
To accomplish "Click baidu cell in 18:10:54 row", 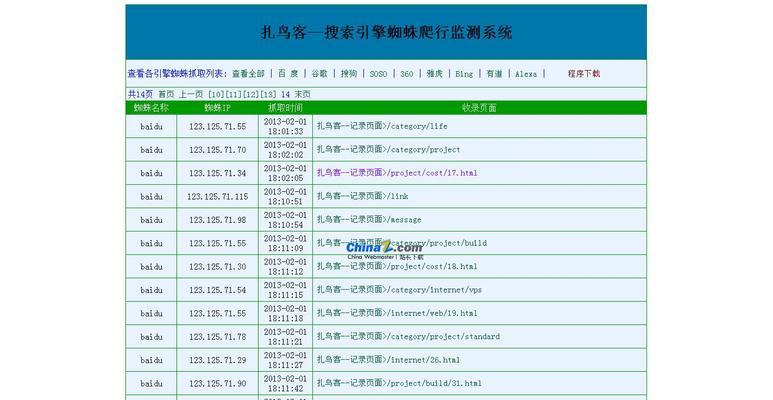I will 151,220.
